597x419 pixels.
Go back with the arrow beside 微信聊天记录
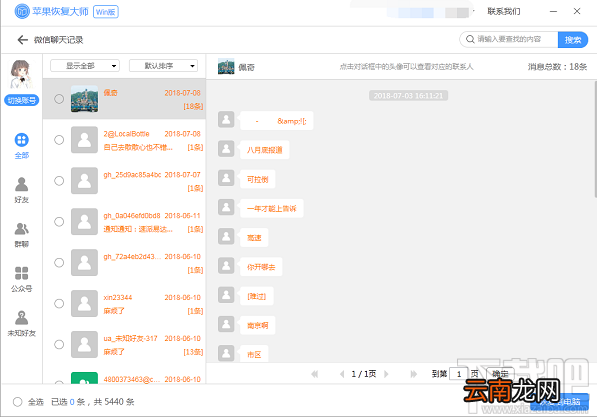tap(22, 40)
